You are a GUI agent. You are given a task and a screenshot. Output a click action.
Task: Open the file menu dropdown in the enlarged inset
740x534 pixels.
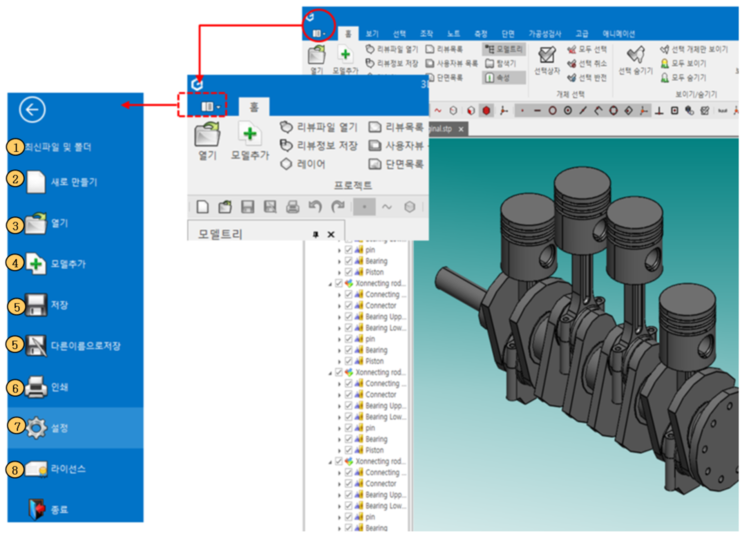tap(210, 107)
